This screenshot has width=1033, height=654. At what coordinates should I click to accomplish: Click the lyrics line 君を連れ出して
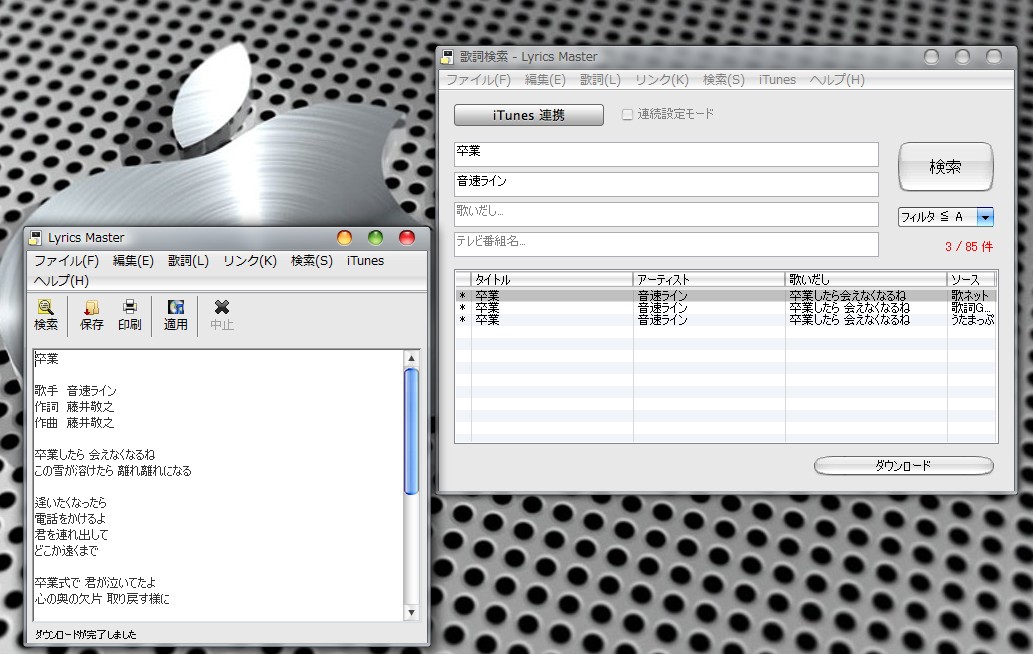tap(72, 535)
